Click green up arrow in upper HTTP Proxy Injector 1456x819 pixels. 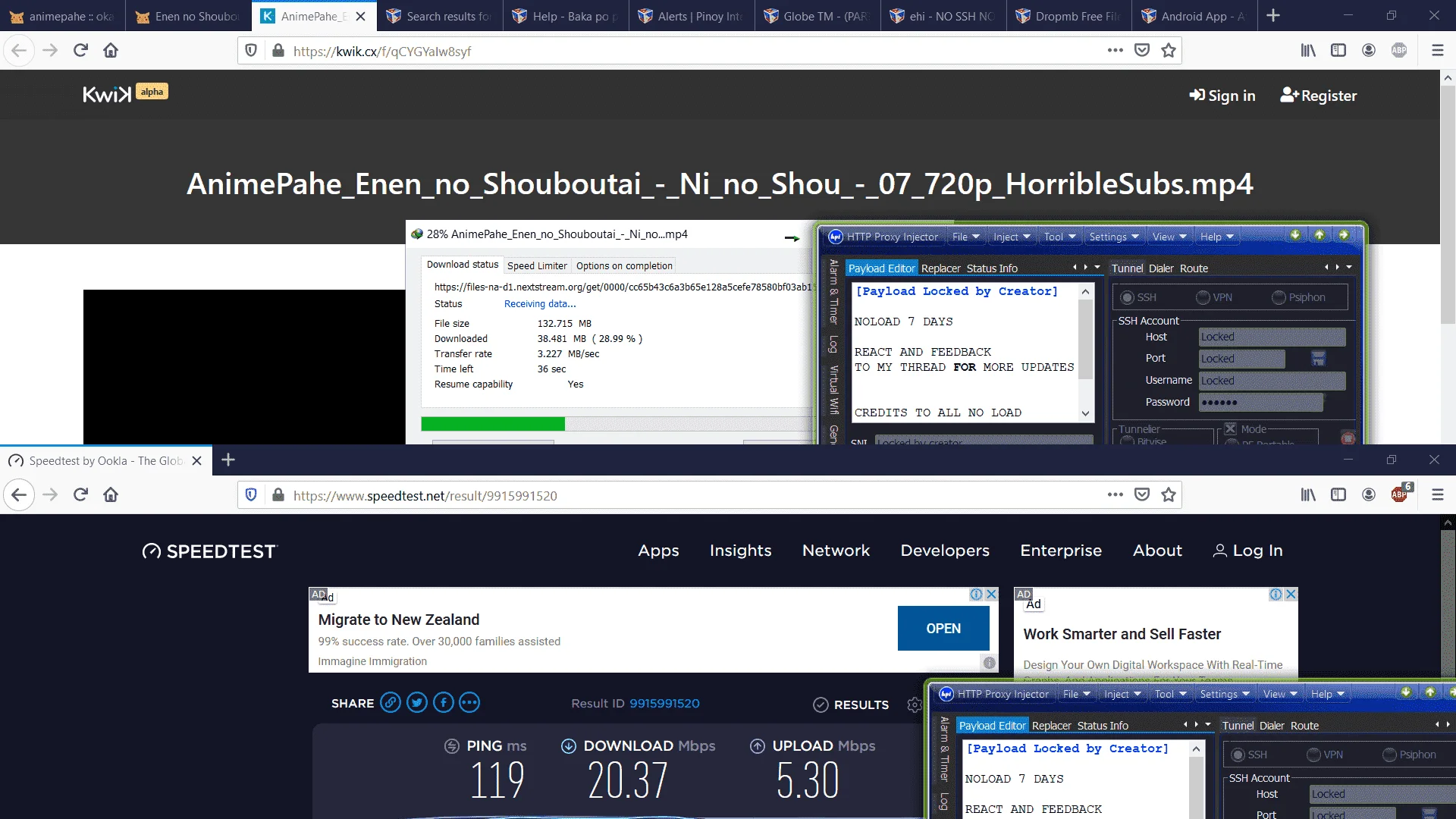pyautogui.click(x=1319, y=235)
